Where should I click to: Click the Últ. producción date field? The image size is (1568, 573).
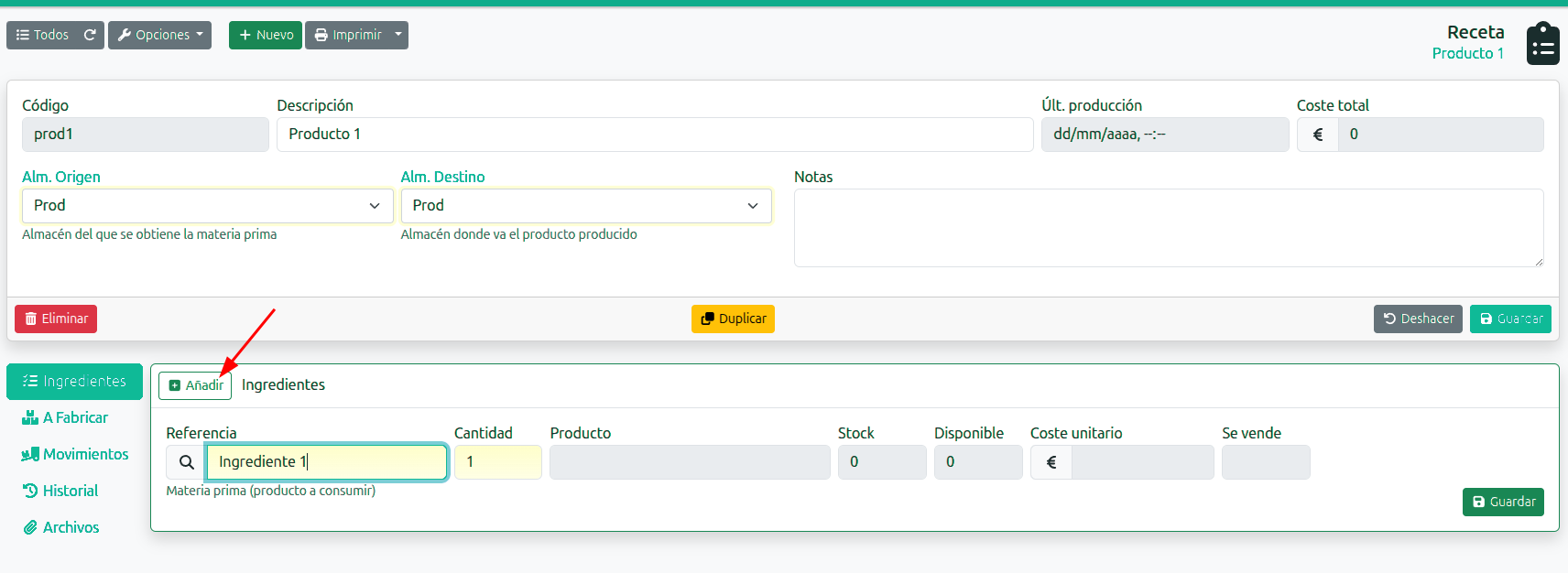(1165, 135)
